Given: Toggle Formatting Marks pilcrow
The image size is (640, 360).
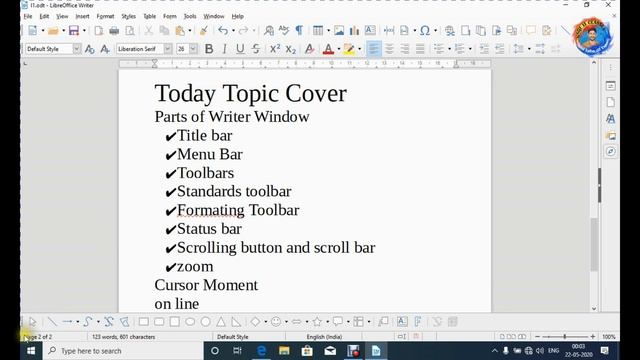Looking at the screenshot, I should point(299,31).
